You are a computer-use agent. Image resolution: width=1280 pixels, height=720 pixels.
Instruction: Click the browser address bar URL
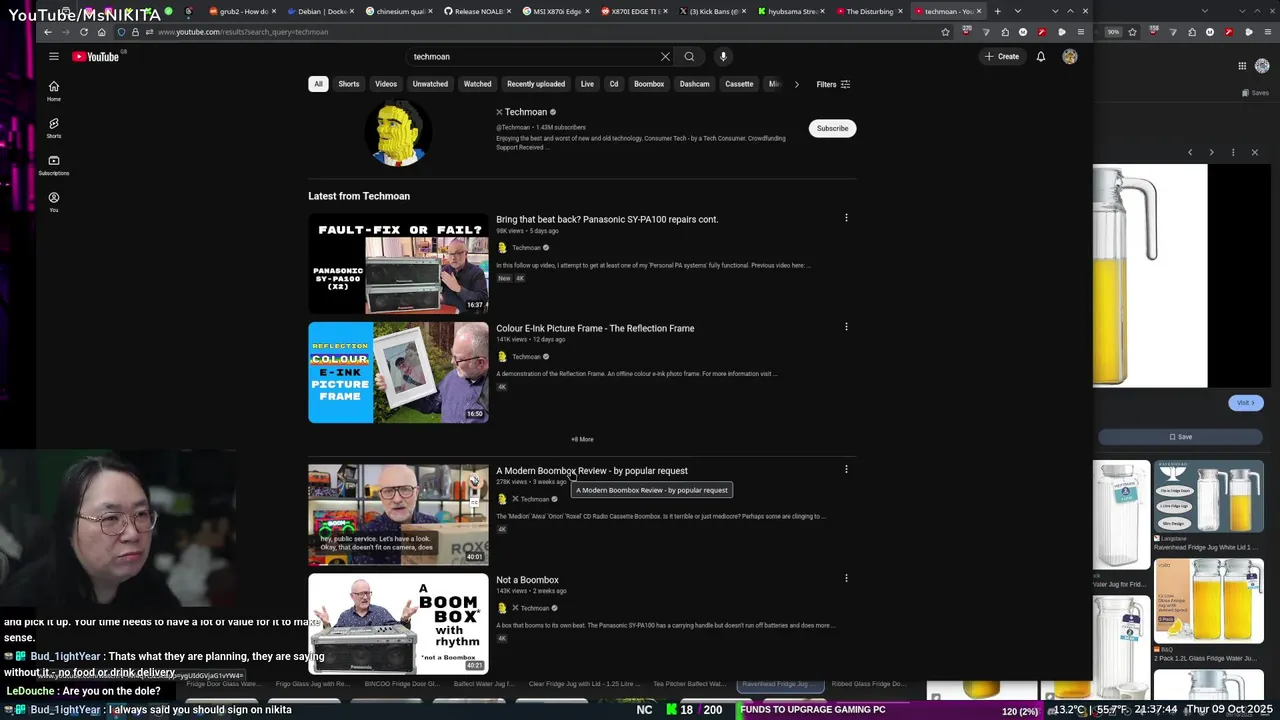243,32
